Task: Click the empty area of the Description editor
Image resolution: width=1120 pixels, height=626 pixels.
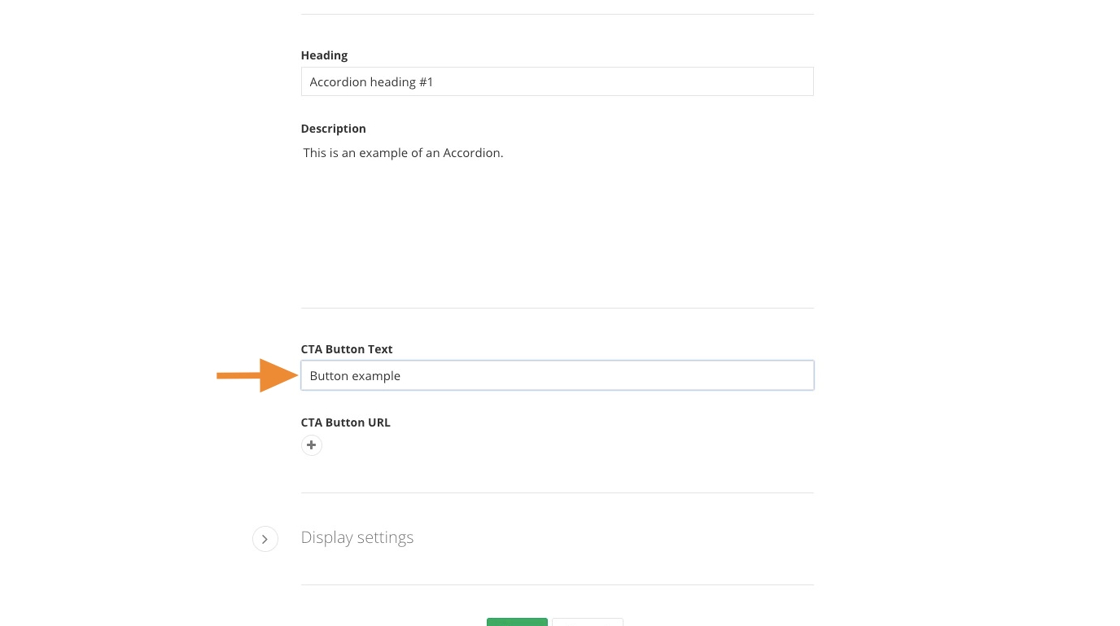Action: (x=556, y=230)
